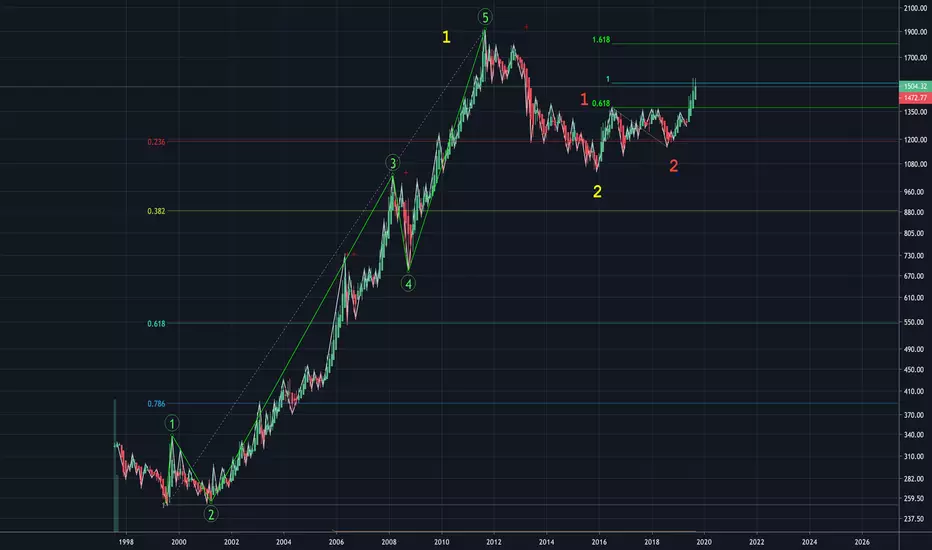
Task: Click the 2018 year on time axis
Action: coord(651,542)
